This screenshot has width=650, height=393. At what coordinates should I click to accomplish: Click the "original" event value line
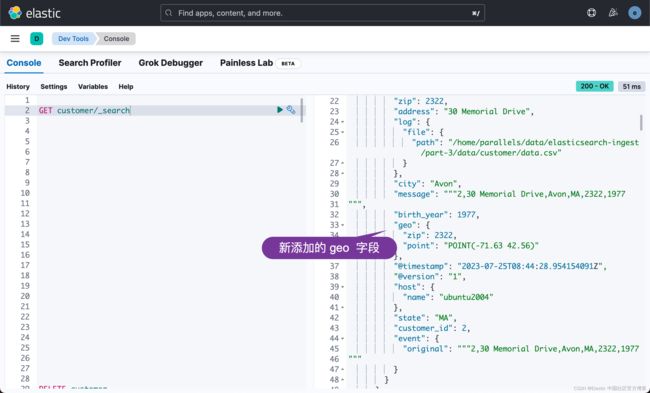click(x=520, y=349)
